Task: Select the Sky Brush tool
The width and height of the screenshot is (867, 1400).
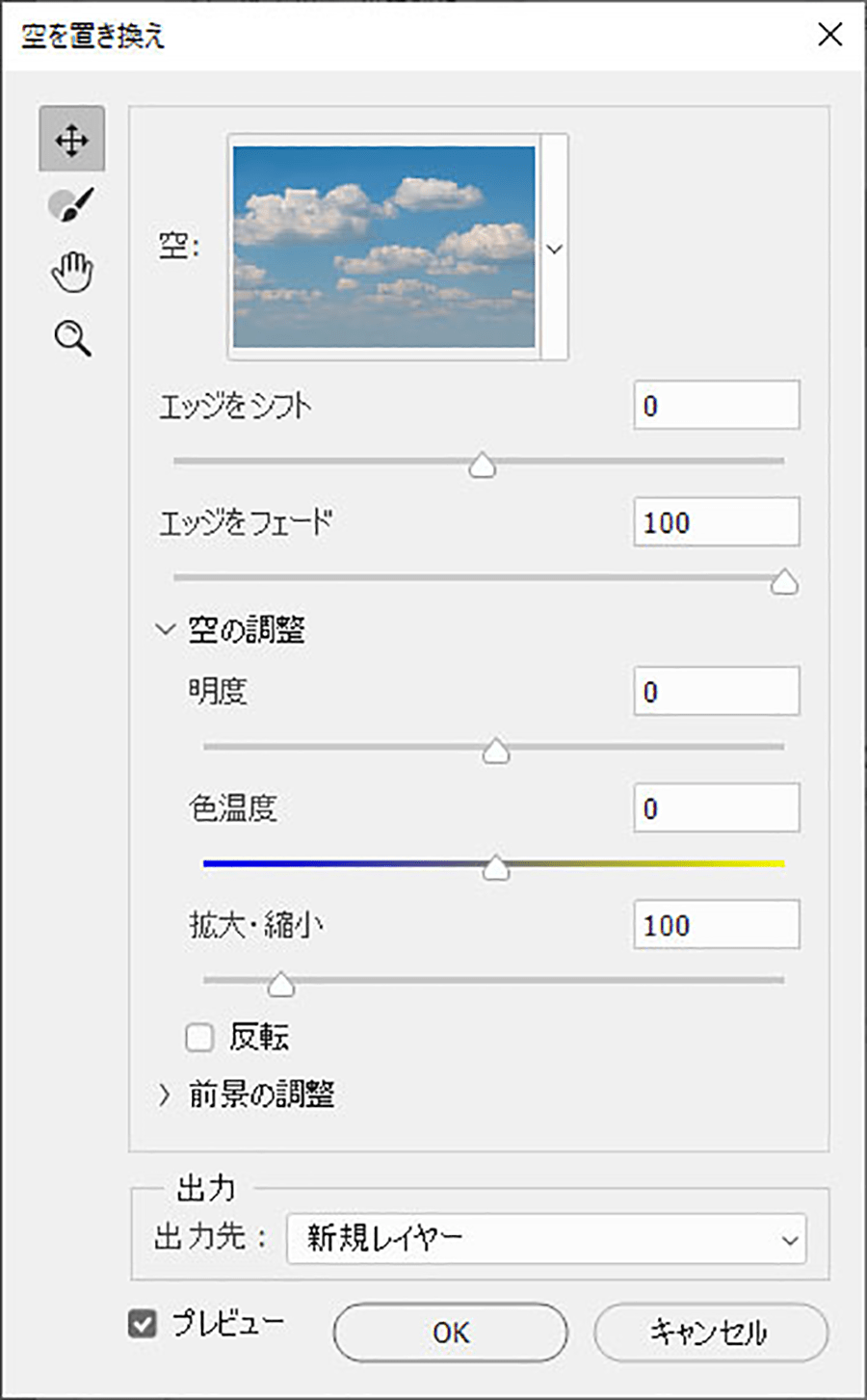Action: [72, 204]
